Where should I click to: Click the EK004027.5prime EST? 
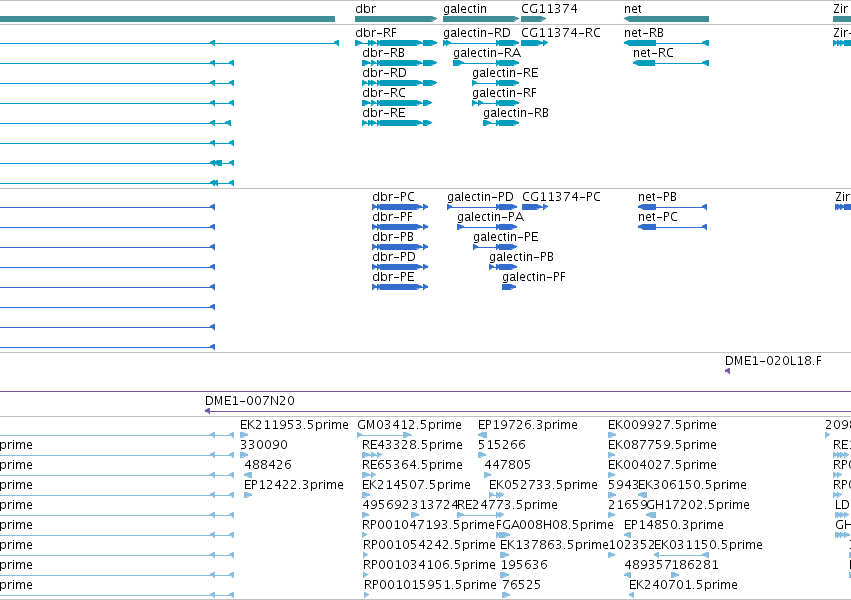coord(611,475)
